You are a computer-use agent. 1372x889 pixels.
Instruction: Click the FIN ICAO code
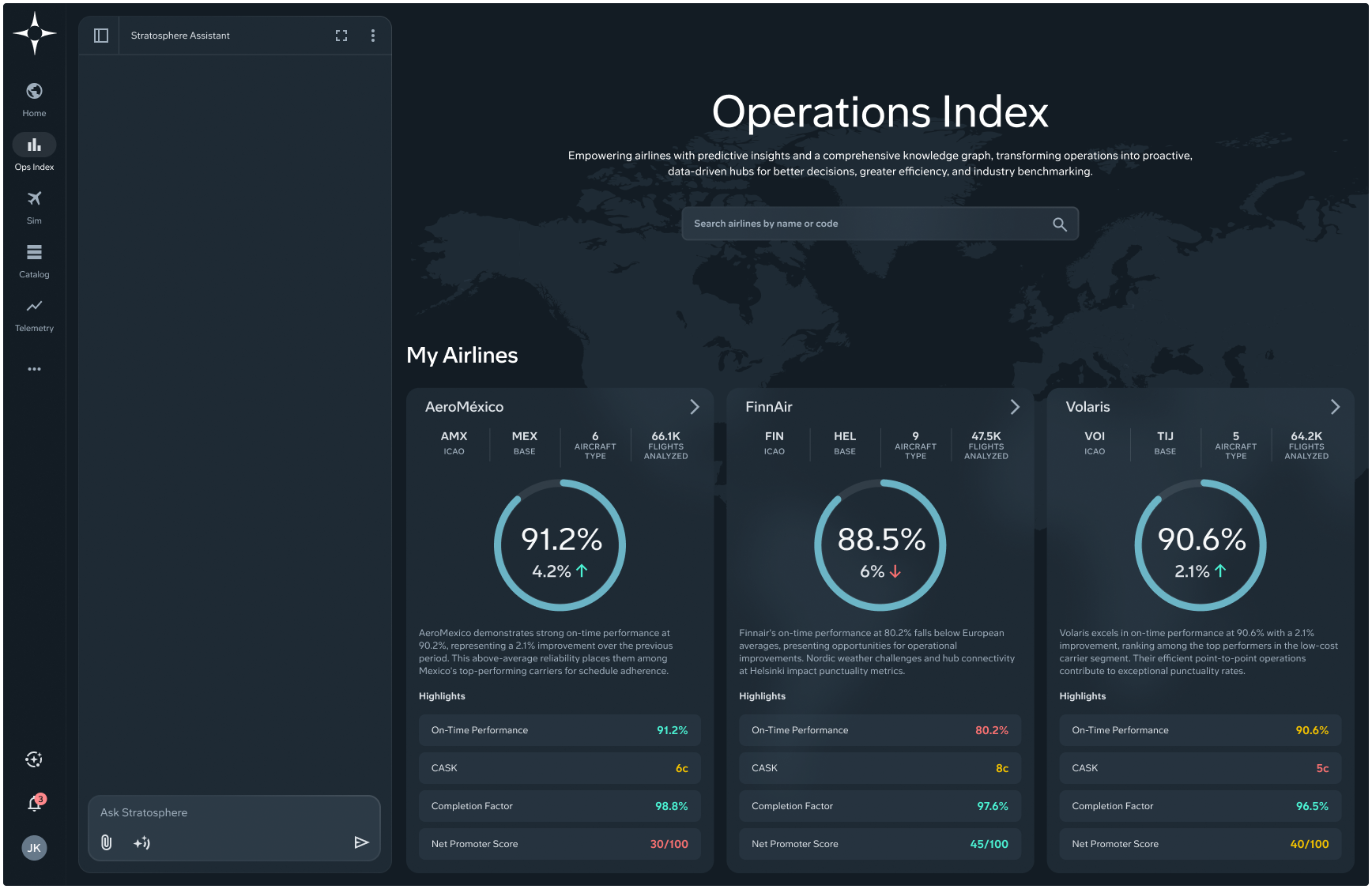click(774, 443)
